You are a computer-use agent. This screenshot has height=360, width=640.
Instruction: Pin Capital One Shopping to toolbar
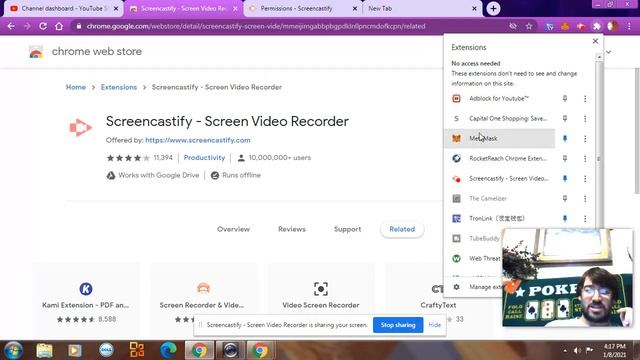(x=565, y=118)
